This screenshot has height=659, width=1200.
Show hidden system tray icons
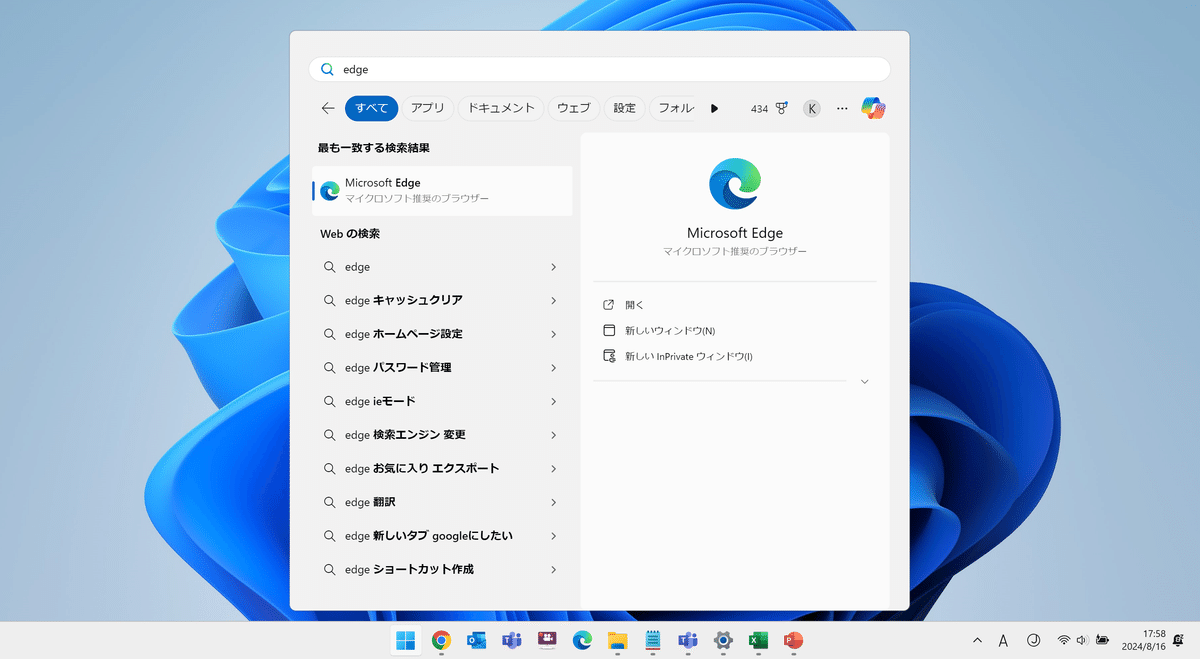977,640
